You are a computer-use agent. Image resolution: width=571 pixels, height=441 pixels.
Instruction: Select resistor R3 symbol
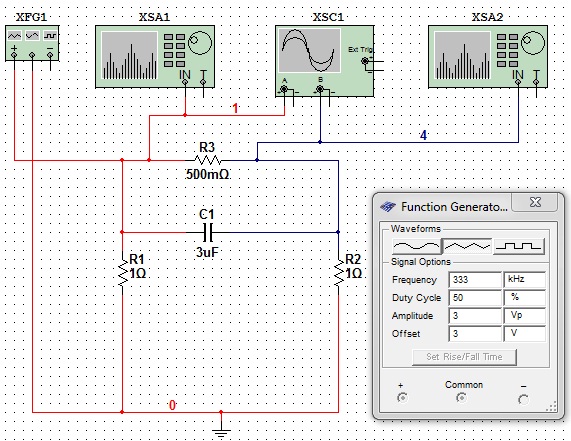tap(207, 160)
